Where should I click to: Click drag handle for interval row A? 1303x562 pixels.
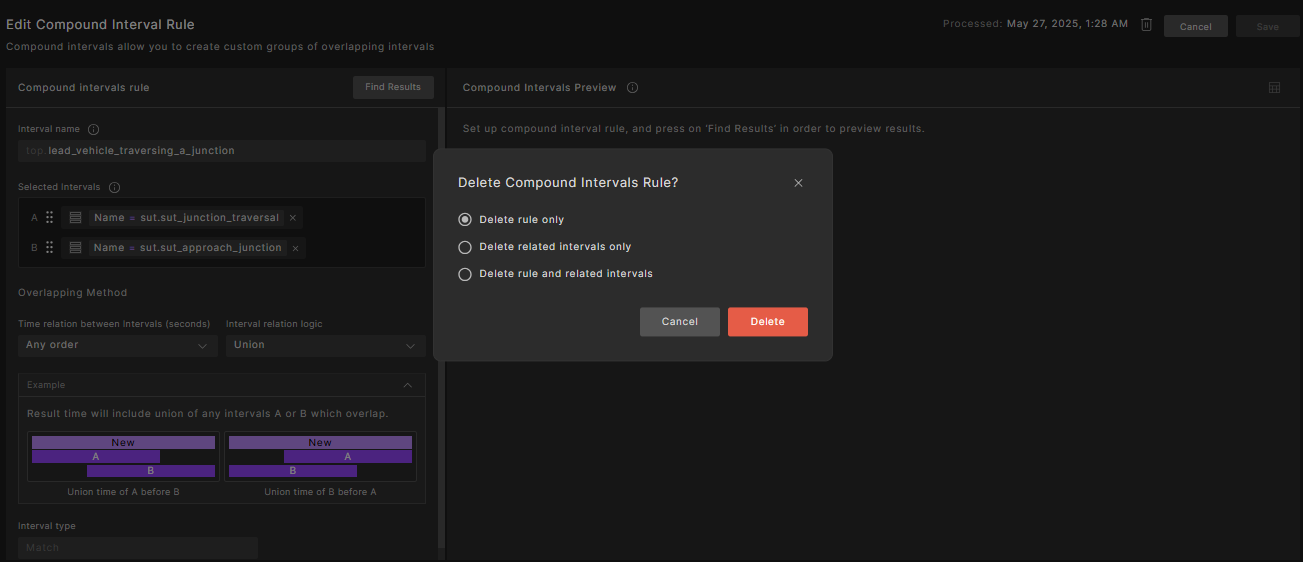(x=49, y=217)
